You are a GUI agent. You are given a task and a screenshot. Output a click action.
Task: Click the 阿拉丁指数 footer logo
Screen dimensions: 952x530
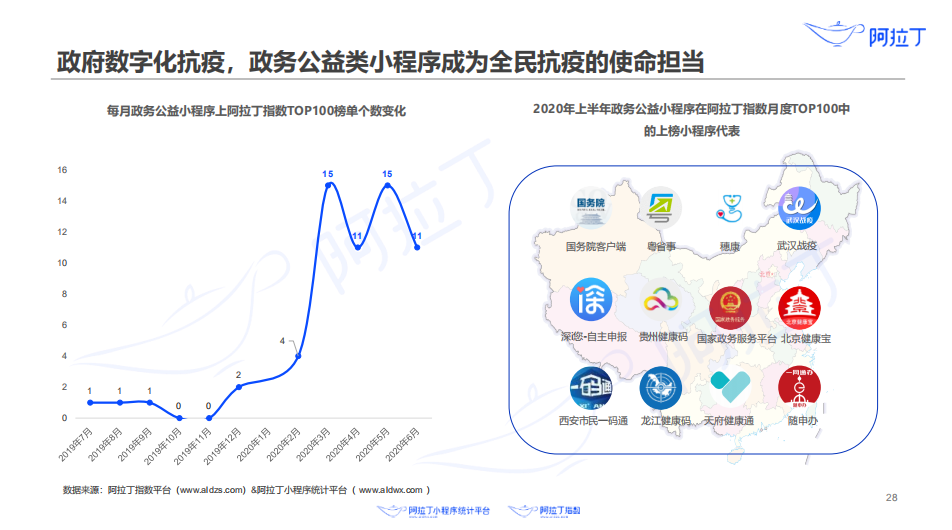click(x=544, y=511)
